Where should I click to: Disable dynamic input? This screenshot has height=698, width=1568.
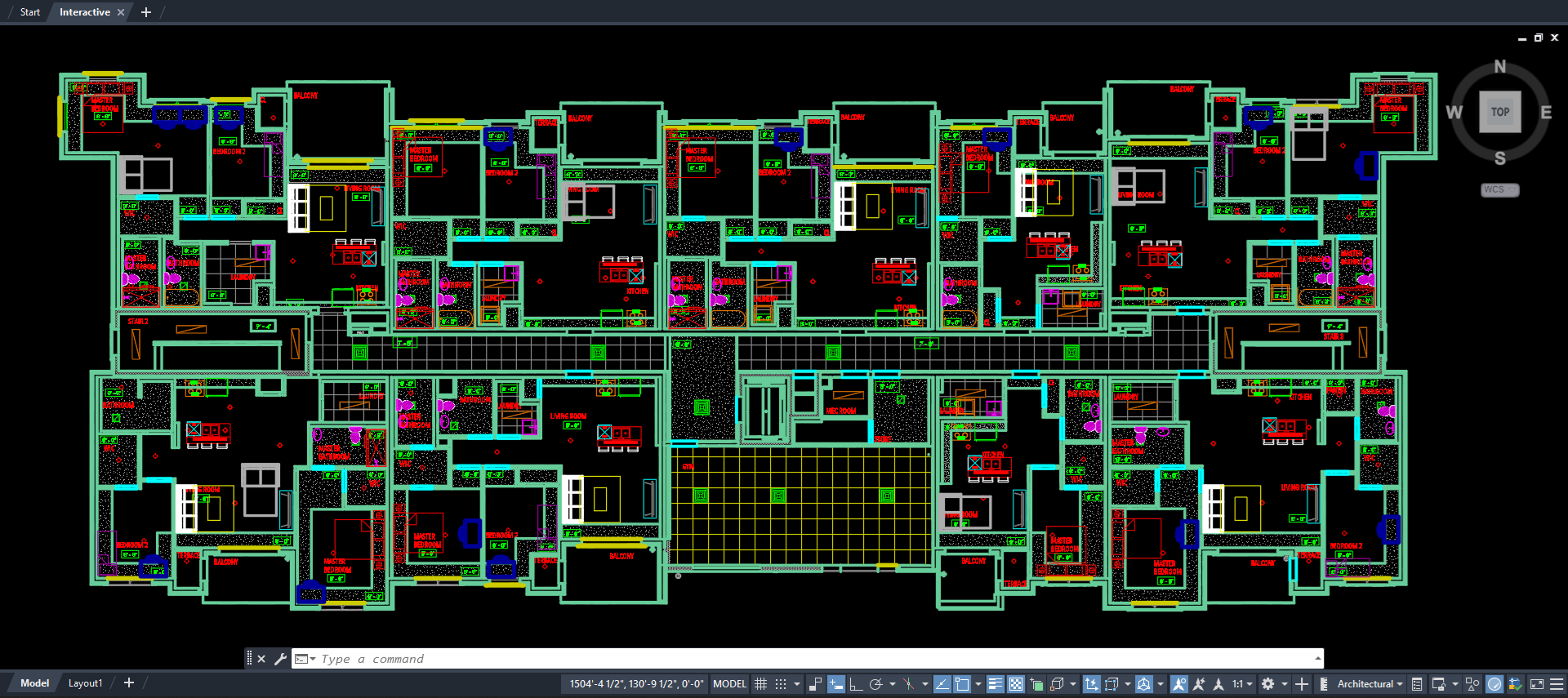coord(835,684)
